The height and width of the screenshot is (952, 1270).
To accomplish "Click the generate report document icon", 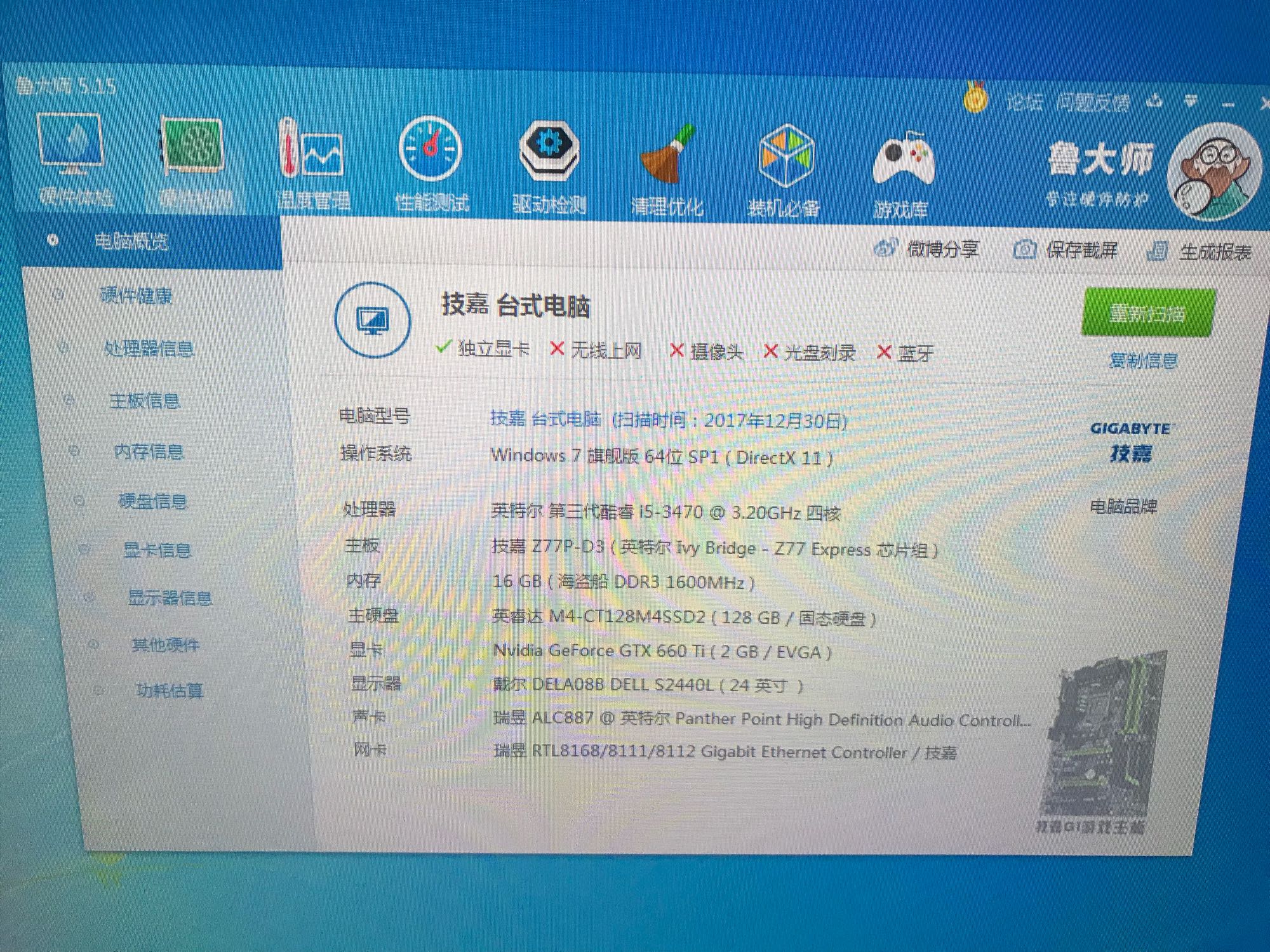I will pyautogui.click(x=1158, y=251).
